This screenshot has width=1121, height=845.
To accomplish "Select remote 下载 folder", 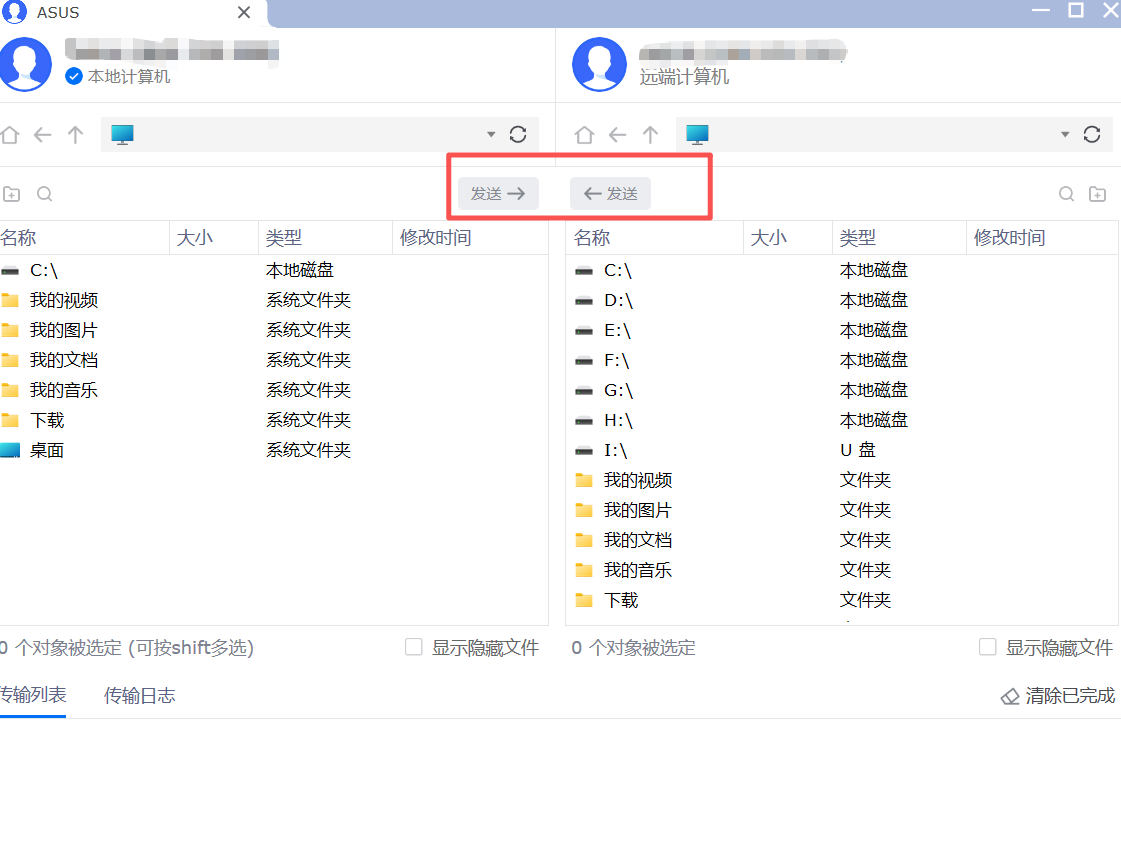I will [842, 601].
